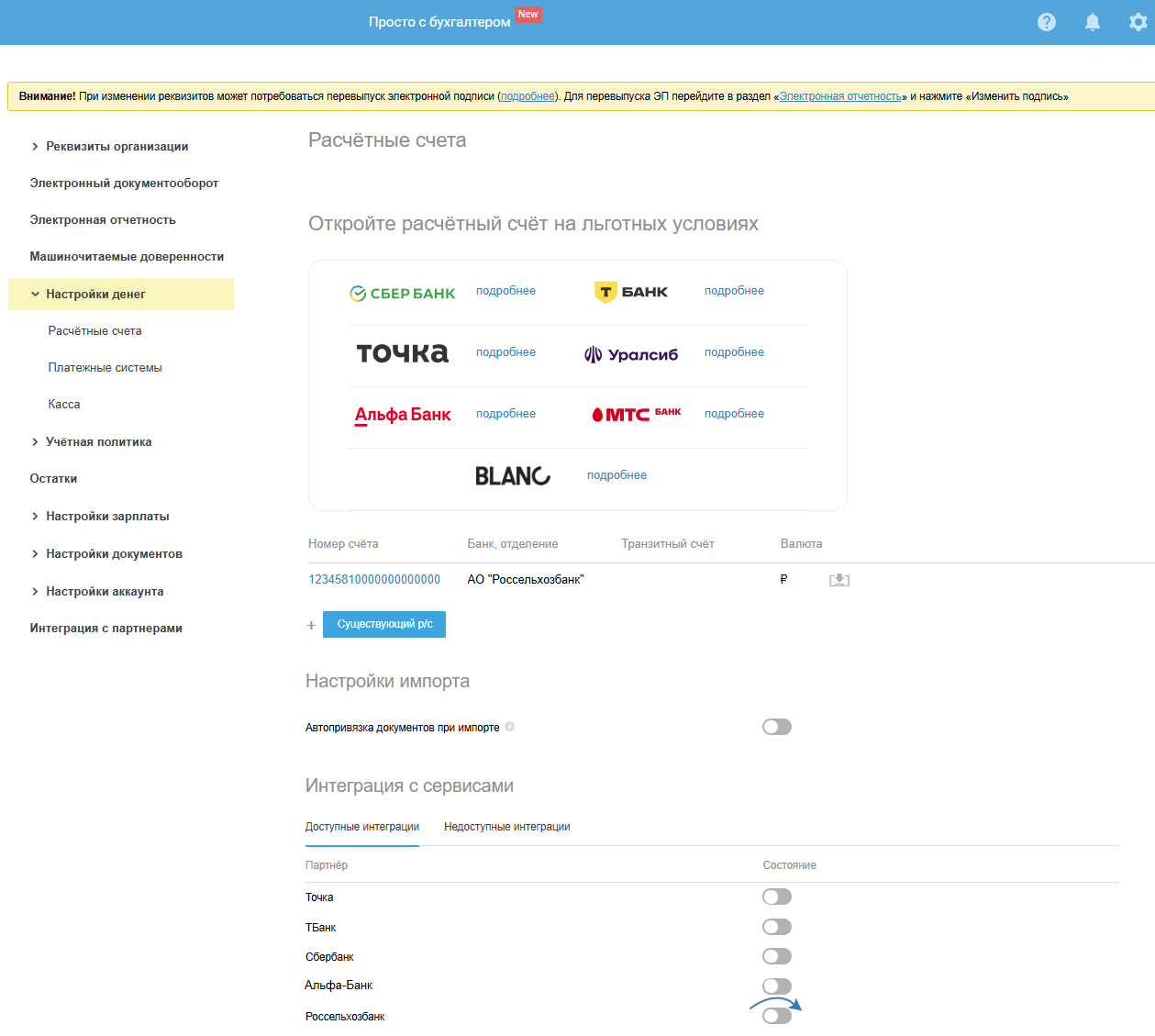Click подробнее next to Сбербанк
This screenshot has height=1036, width=1155.
point(505,291)
